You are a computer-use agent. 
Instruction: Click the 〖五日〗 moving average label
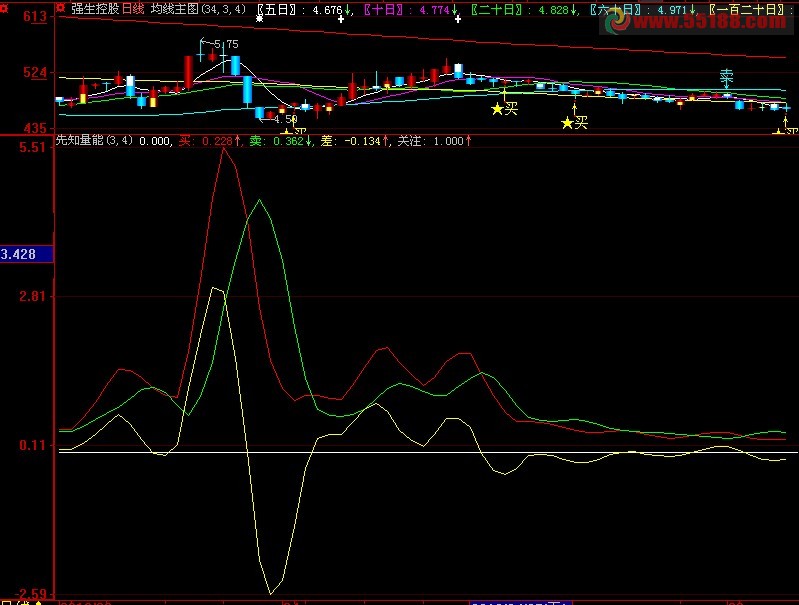coord(277,10)
